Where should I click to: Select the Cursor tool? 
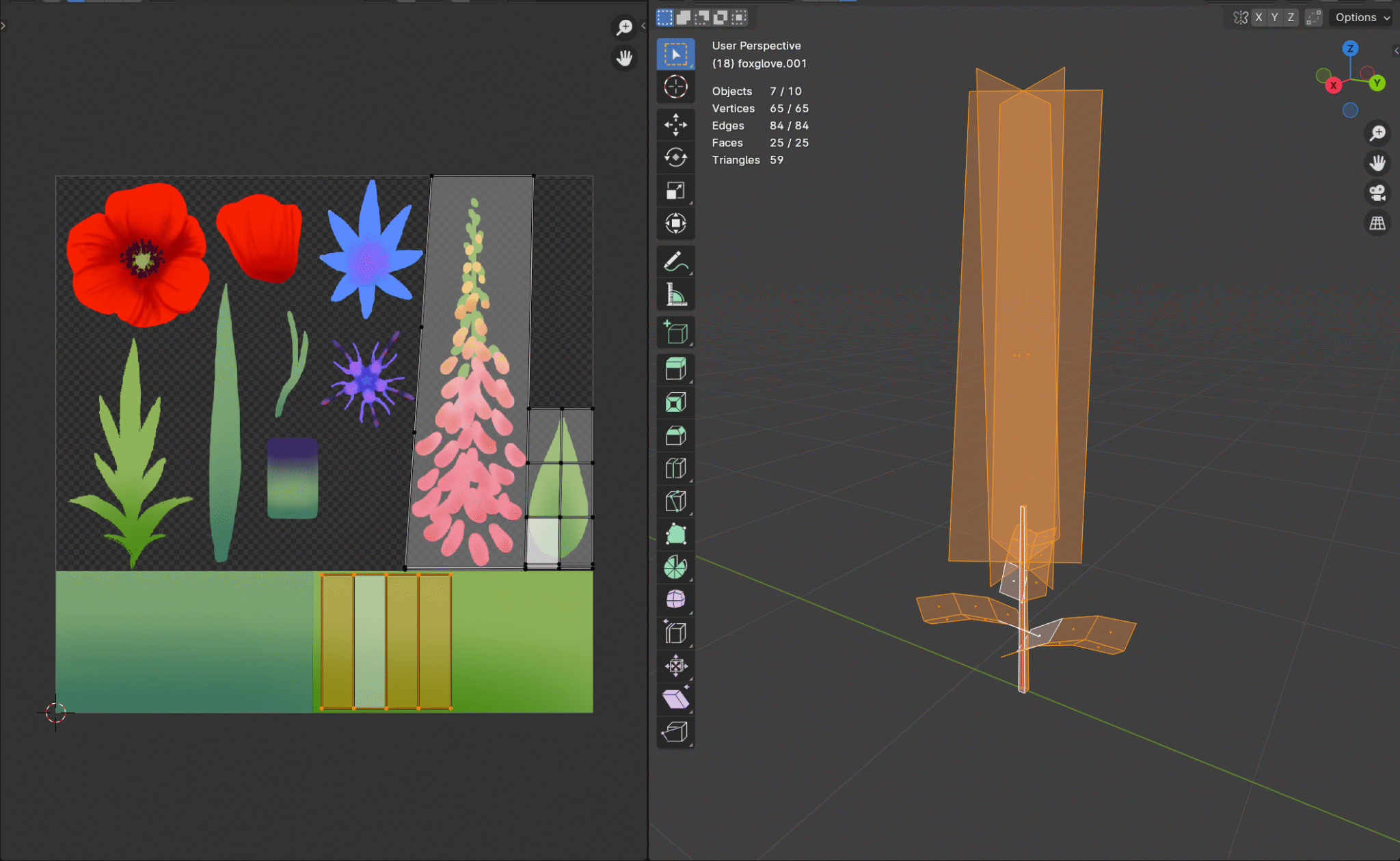point(675,87)
